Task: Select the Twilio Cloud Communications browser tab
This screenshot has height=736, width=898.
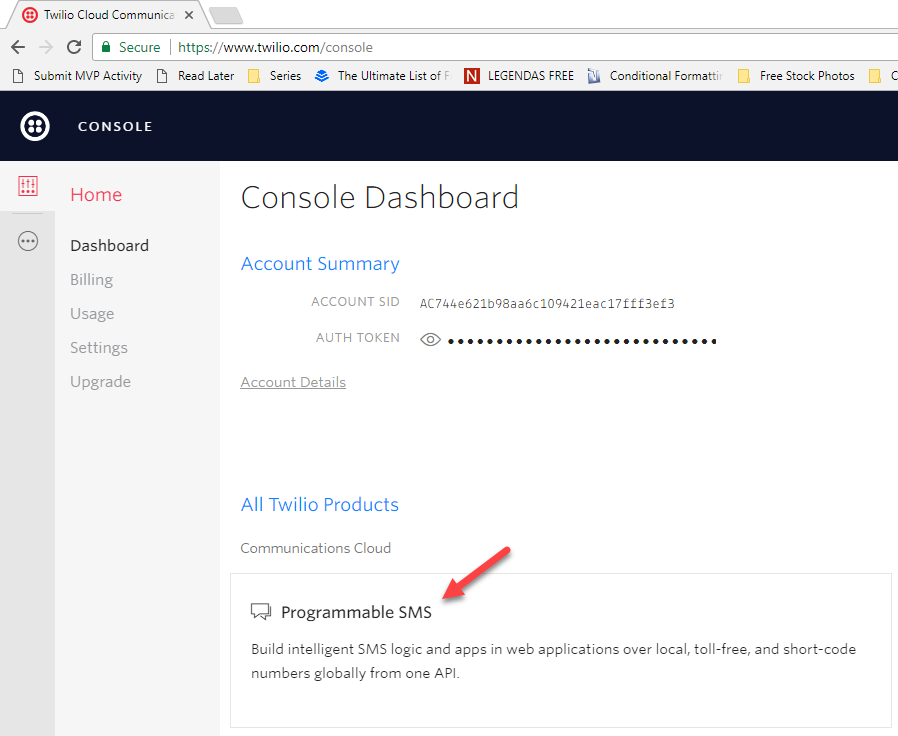Action: tap(108, 15)
